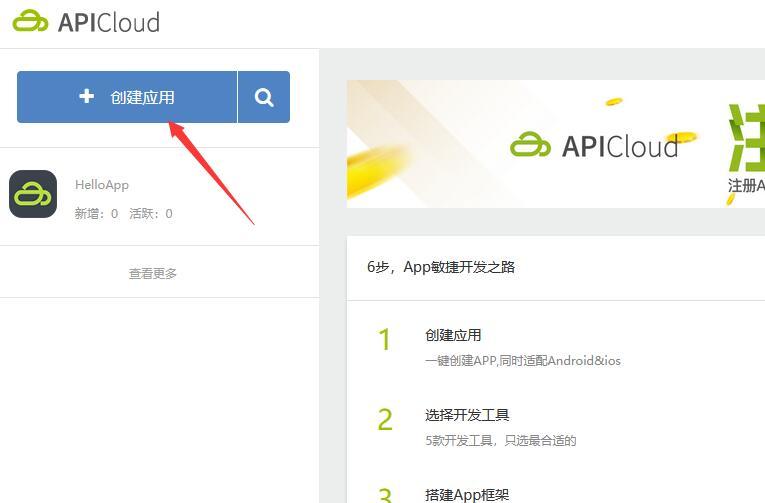Open app search with the magnifier icon

(264, 97)
